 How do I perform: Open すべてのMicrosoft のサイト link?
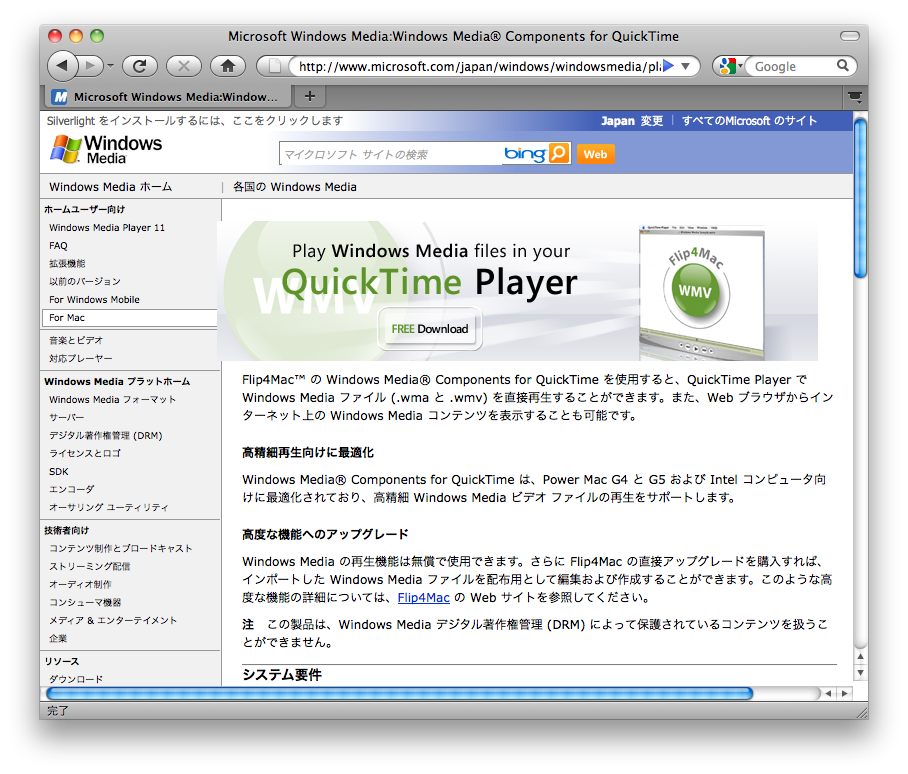pyautogui.click(x=749, y=121)
